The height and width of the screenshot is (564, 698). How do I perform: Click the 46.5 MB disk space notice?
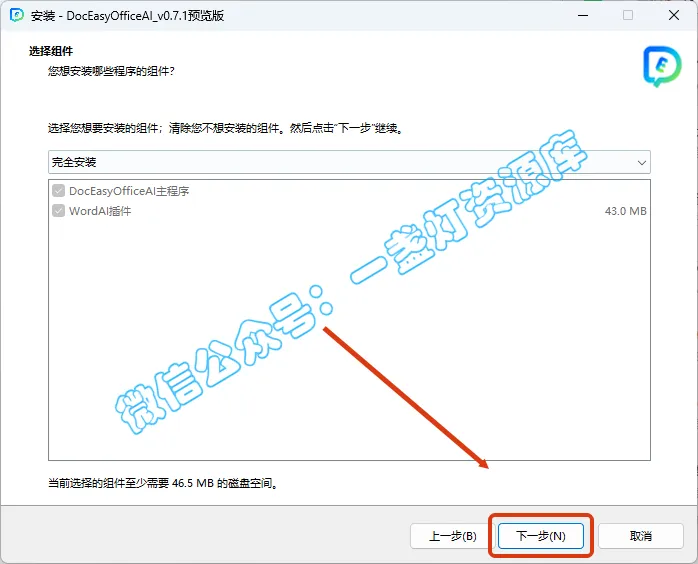pyautogui.click(x=163, y=483)
